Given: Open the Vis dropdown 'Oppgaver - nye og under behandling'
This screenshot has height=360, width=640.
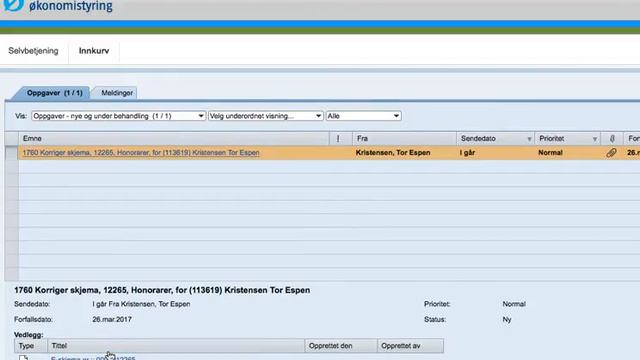Looking at the screenshot, I should (x=118, y=116).
